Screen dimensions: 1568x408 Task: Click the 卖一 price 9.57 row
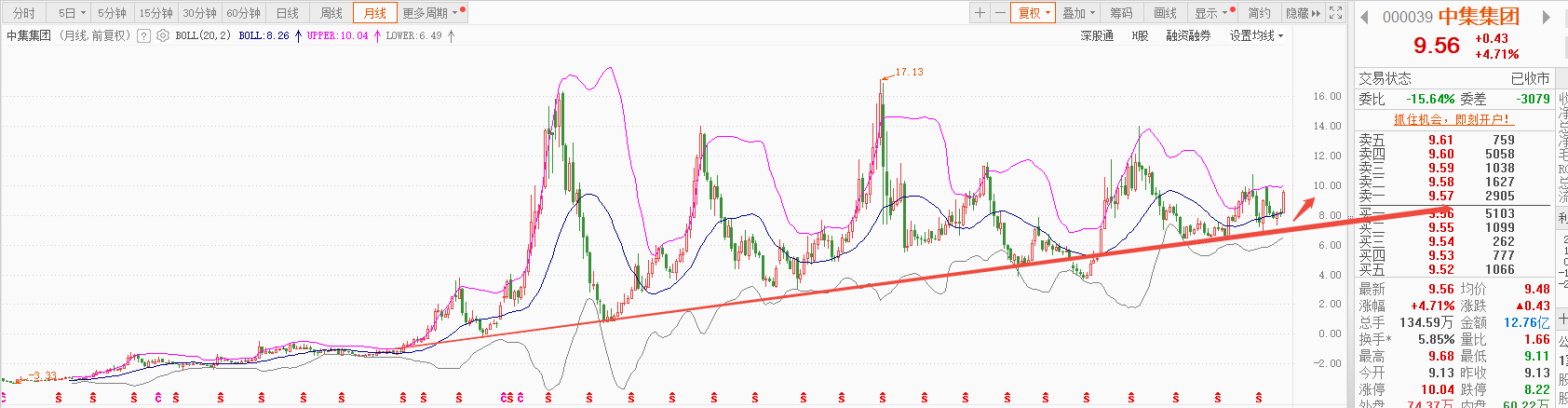tap(1453, 196)
